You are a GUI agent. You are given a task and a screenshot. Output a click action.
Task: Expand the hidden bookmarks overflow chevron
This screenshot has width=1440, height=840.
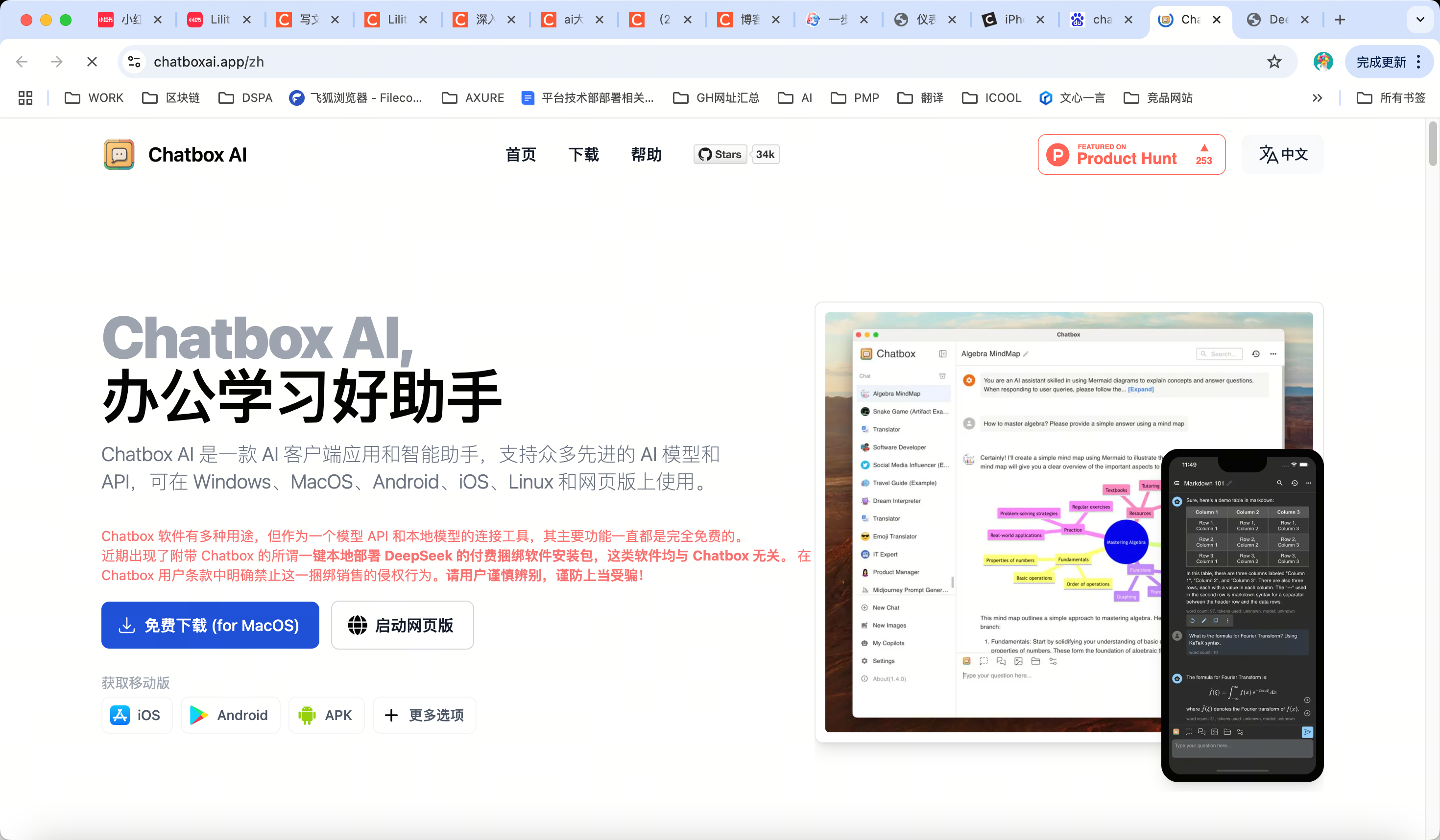[x=1317, y=97]
